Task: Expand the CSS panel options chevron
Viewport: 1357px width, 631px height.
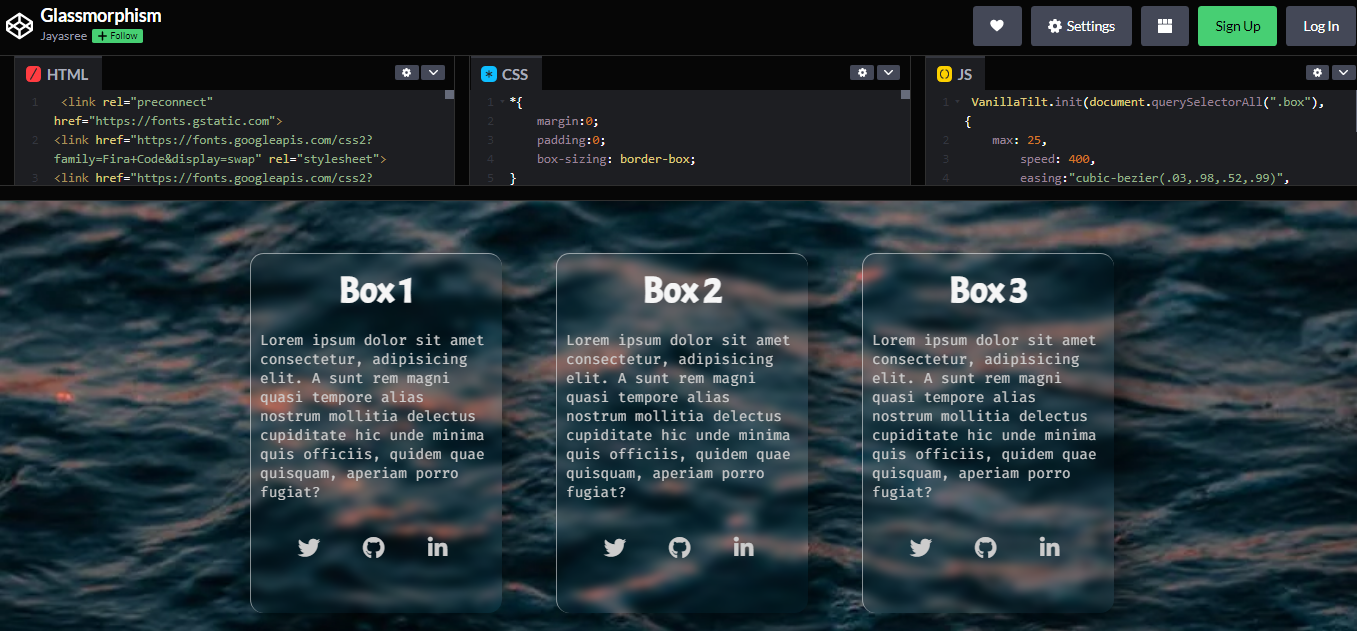Action: 888,72
